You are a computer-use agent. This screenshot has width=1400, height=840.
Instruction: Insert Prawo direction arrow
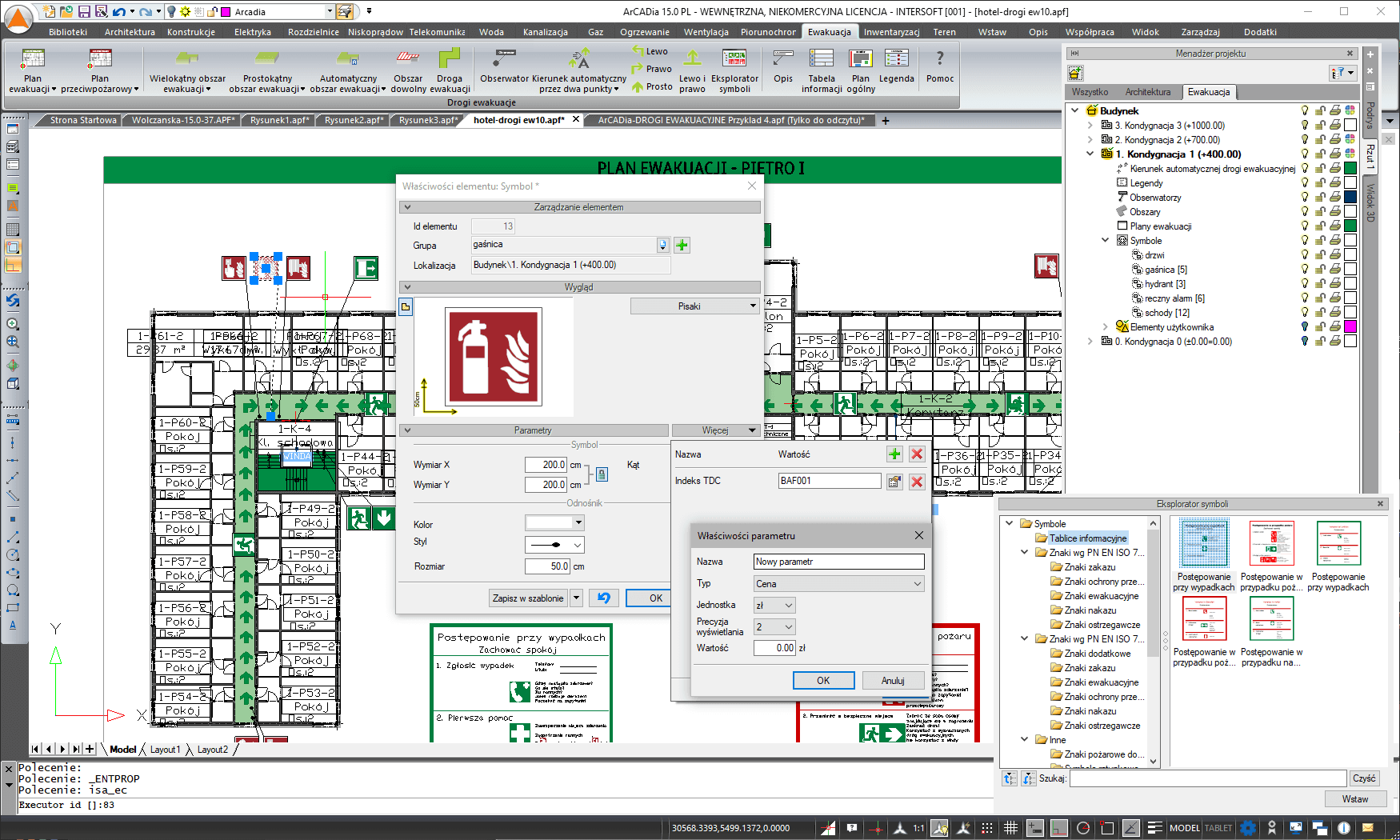[651, 69]
